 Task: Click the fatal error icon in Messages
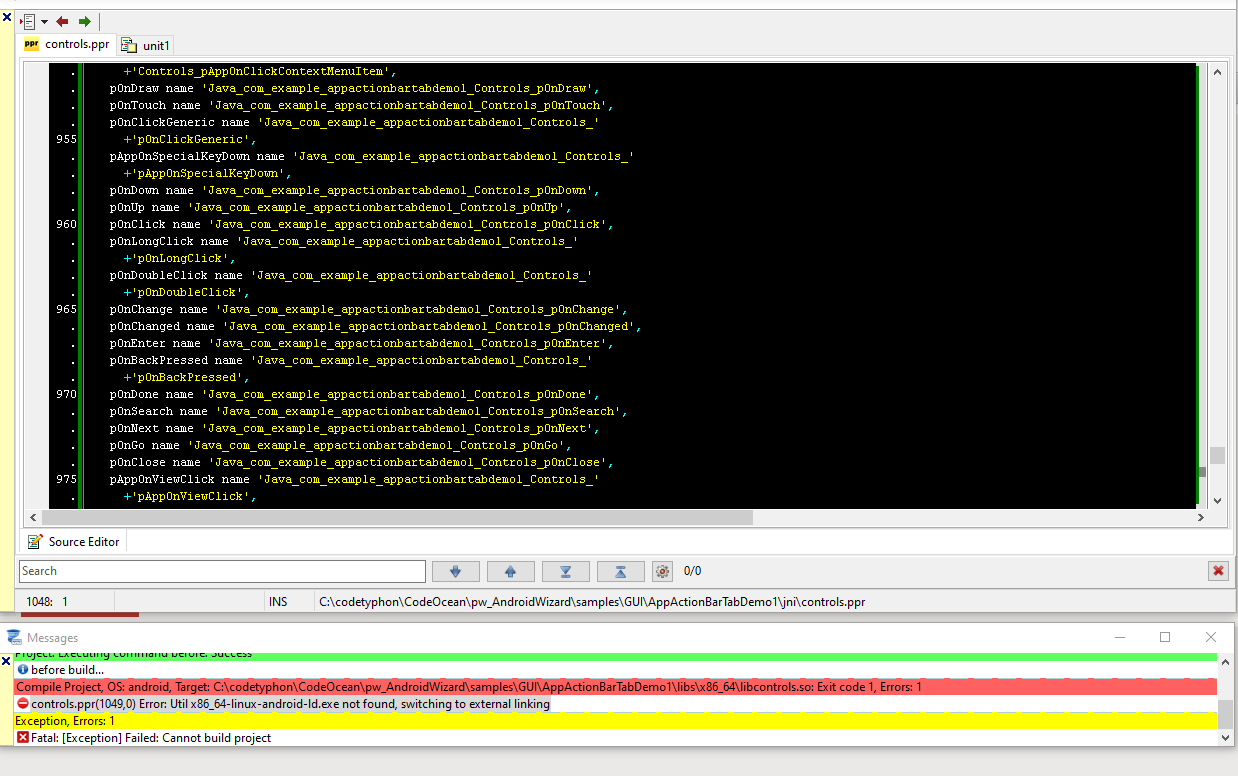pos(23,738)
